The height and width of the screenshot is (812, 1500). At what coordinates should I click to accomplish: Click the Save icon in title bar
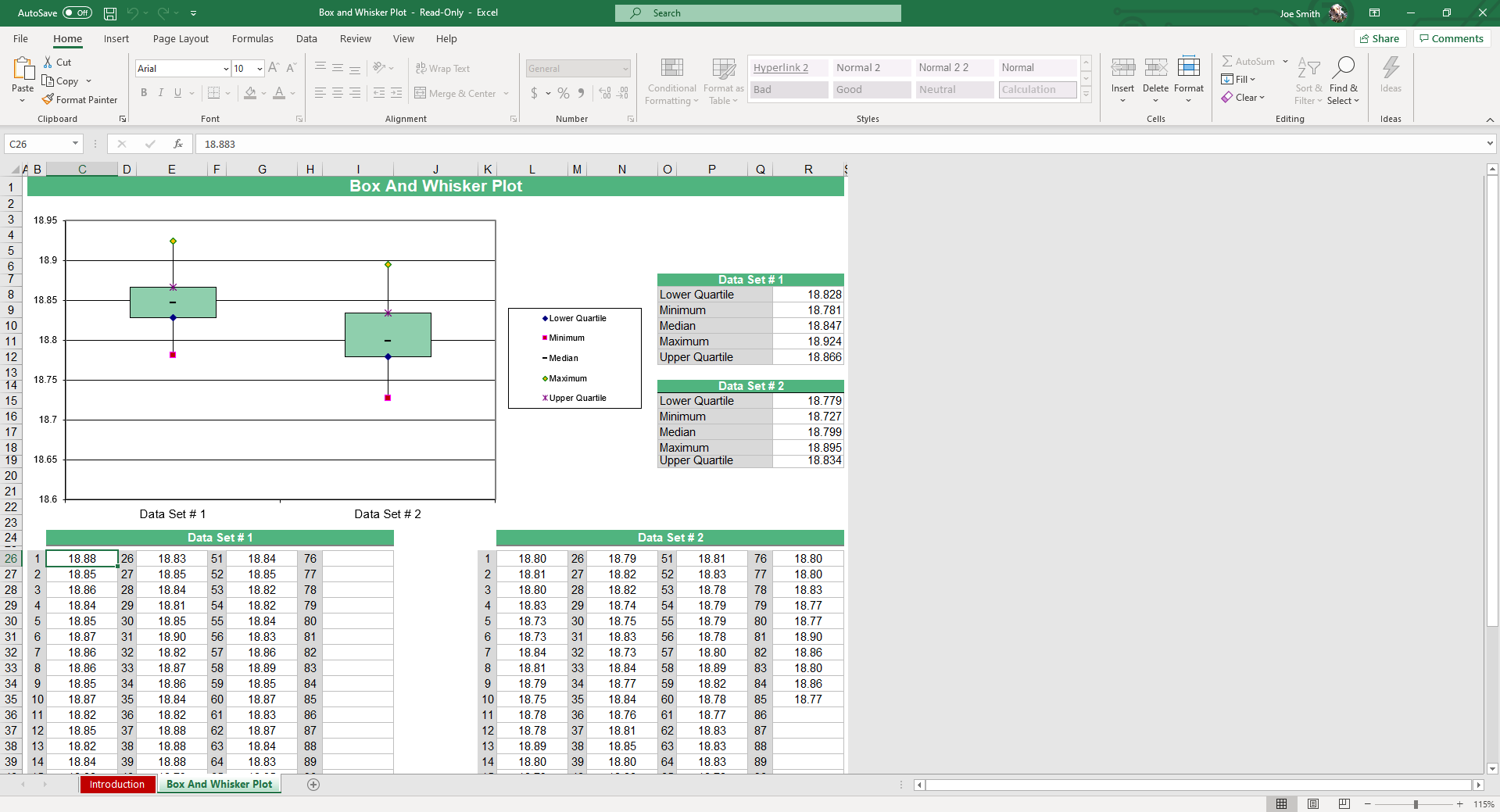point(110,13)
